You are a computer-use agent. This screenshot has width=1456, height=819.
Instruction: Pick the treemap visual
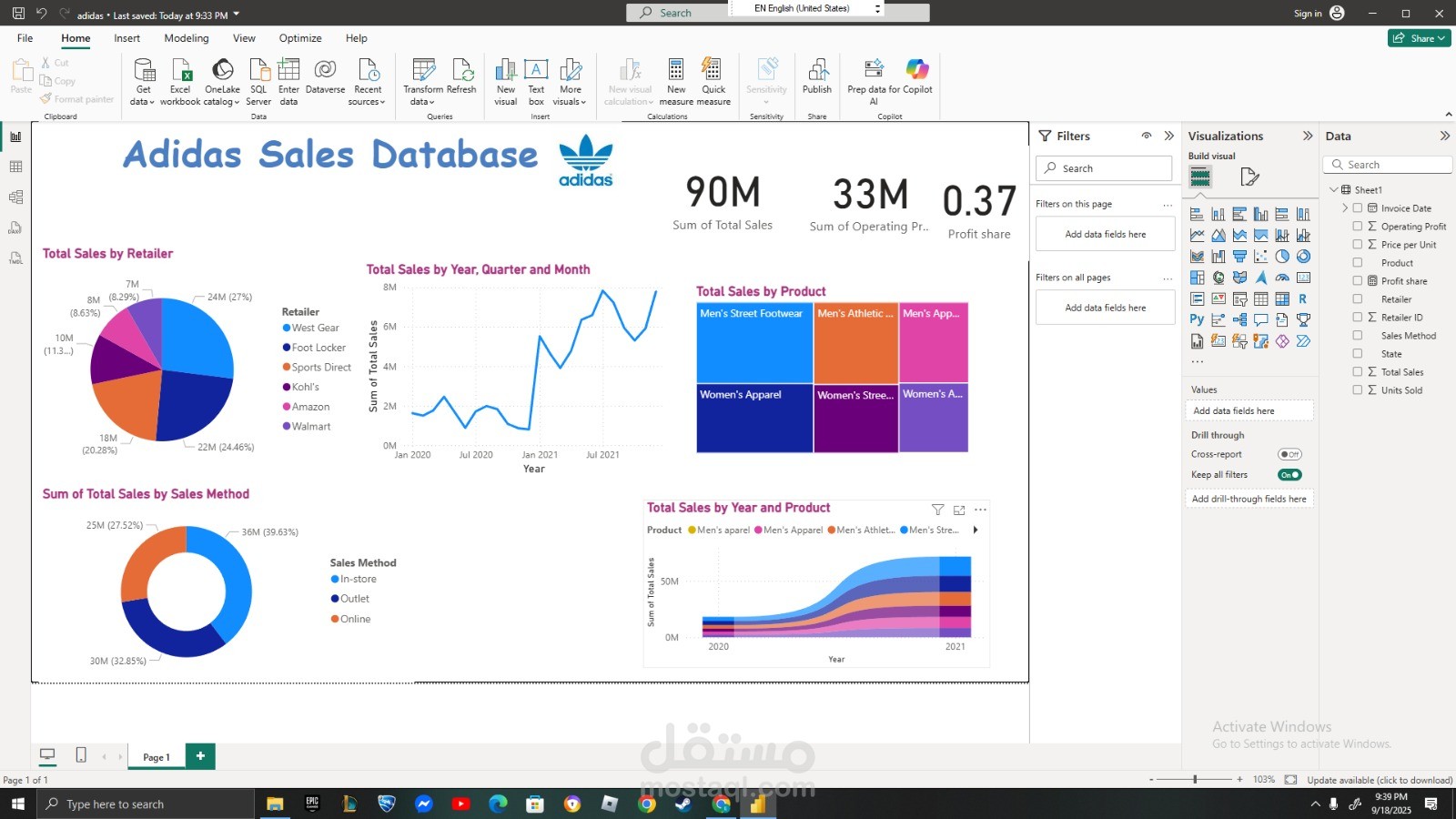click(x=1197, y=278)
